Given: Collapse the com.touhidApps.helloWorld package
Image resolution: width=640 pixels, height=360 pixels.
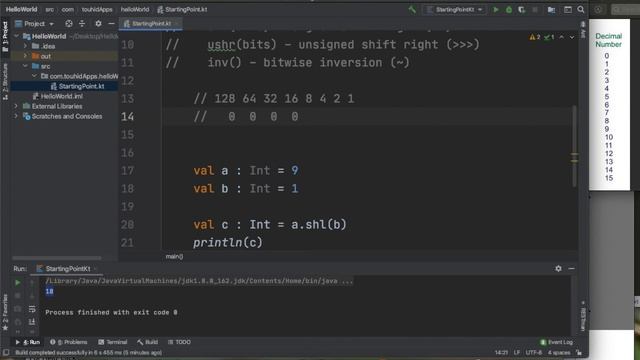Looking at the screenshot, I should (34, 76).
